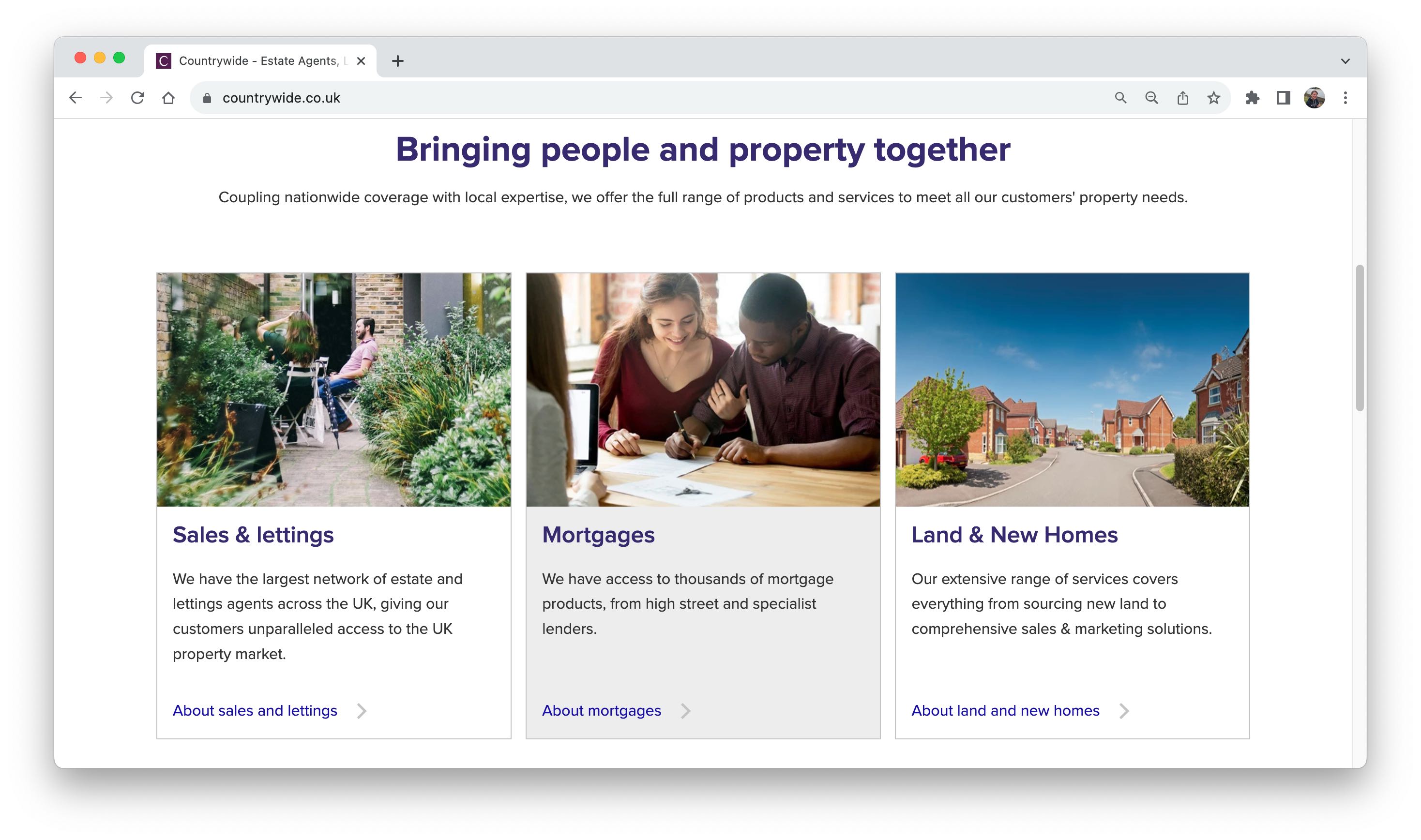The image size is (1421, 840).
Task: Open a new browser tab
Action: (398, 61)
